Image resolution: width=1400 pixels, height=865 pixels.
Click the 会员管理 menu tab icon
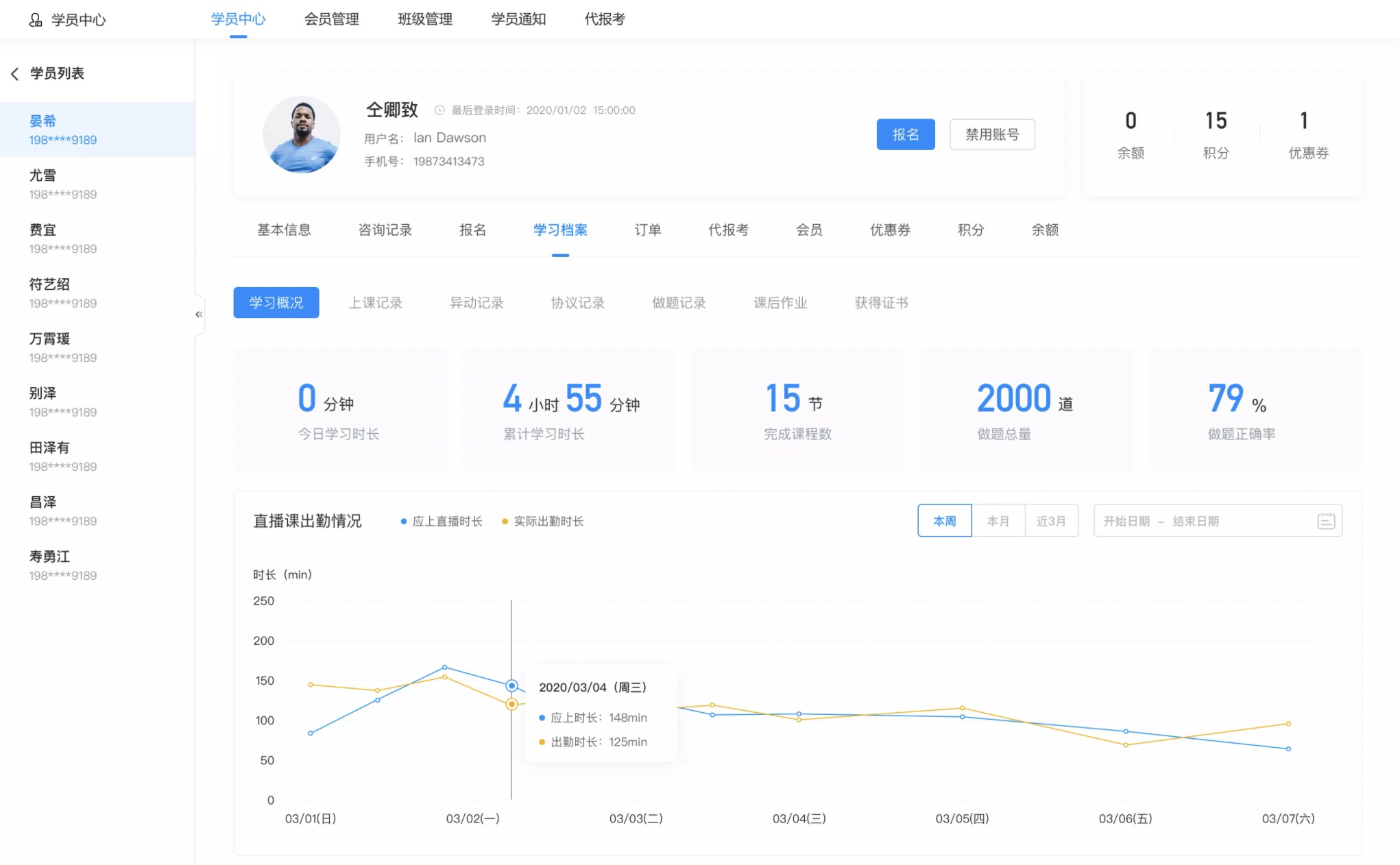[330, 19]
